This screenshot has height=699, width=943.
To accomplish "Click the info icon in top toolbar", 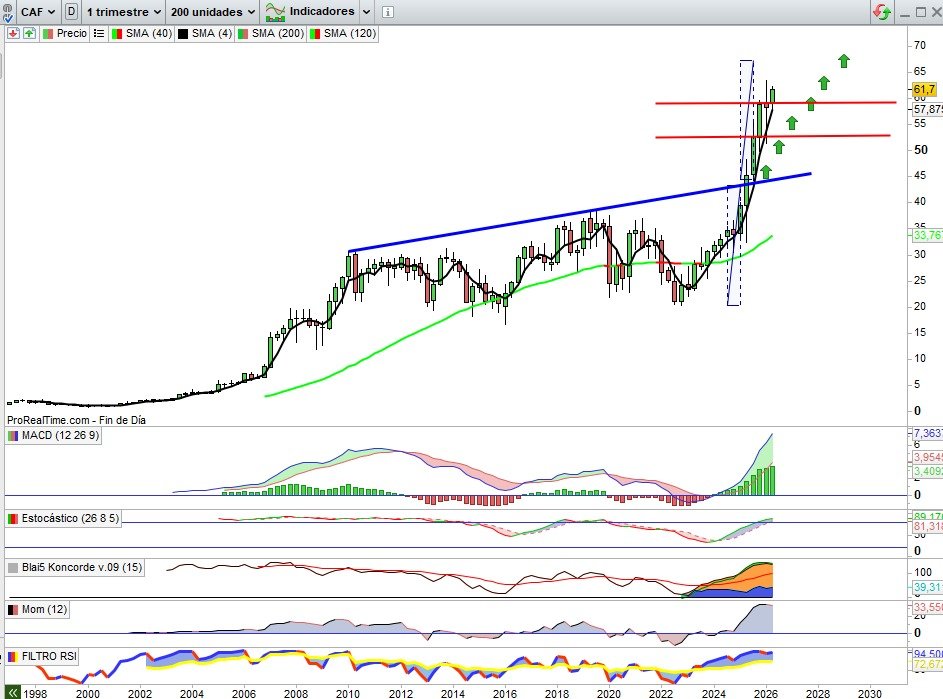I will (x=388, y=12).
